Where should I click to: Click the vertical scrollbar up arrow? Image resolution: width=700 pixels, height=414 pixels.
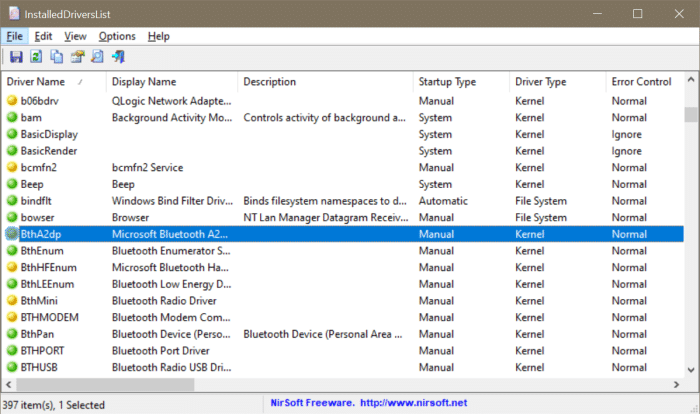pos(691,79)
